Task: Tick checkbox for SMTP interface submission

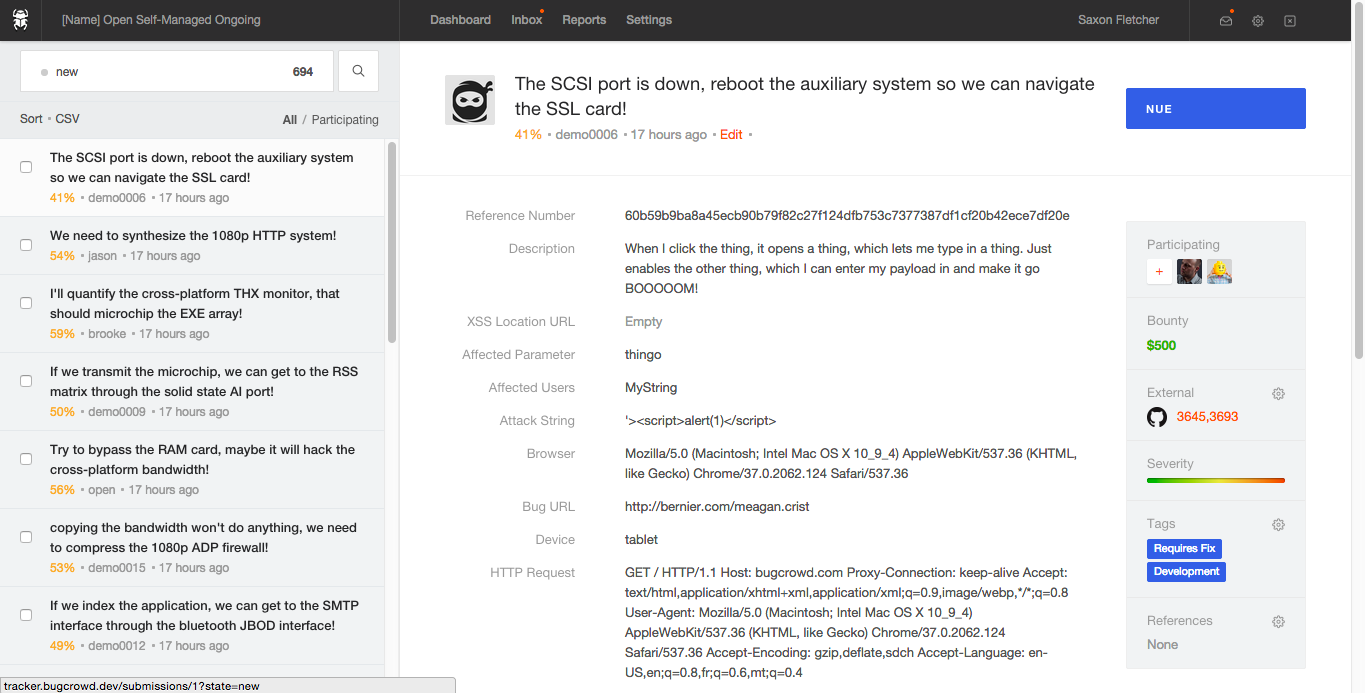Action: click(26, 615)
